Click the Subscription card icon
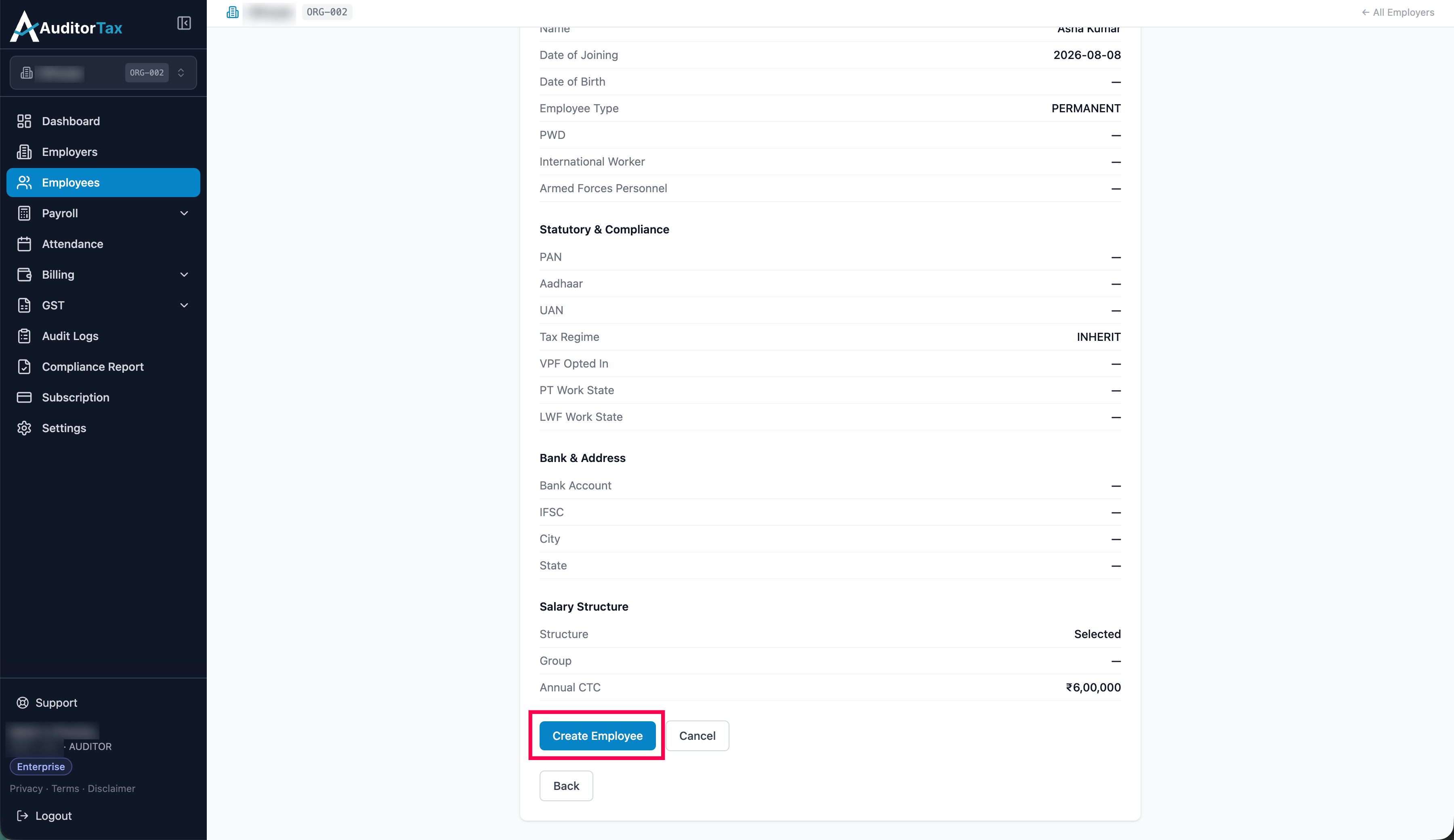1454x840 pixels. [24, 397]
